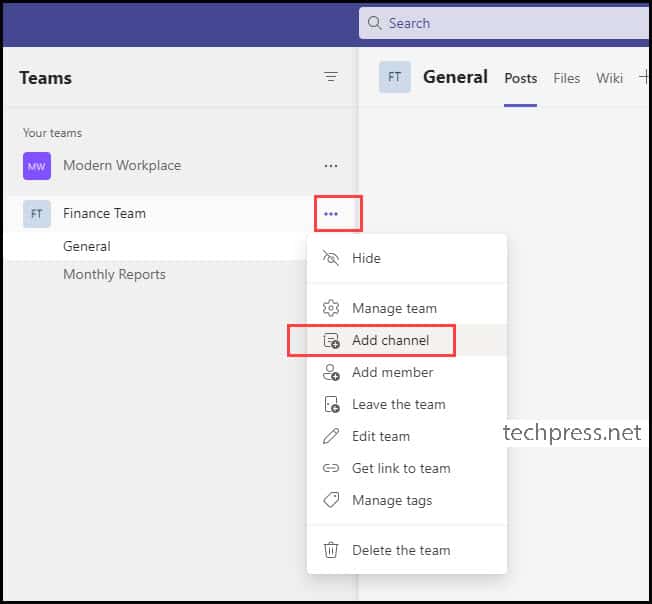Click the magnifier icon in Search
The height and width of the screenshot is (604, 652).
(374, 23)
